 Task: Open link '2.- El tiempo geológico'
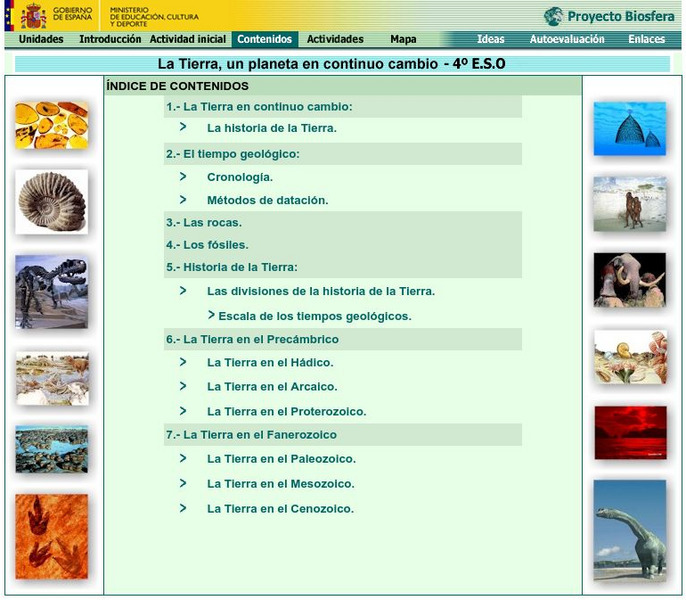[x=232, y=154]
